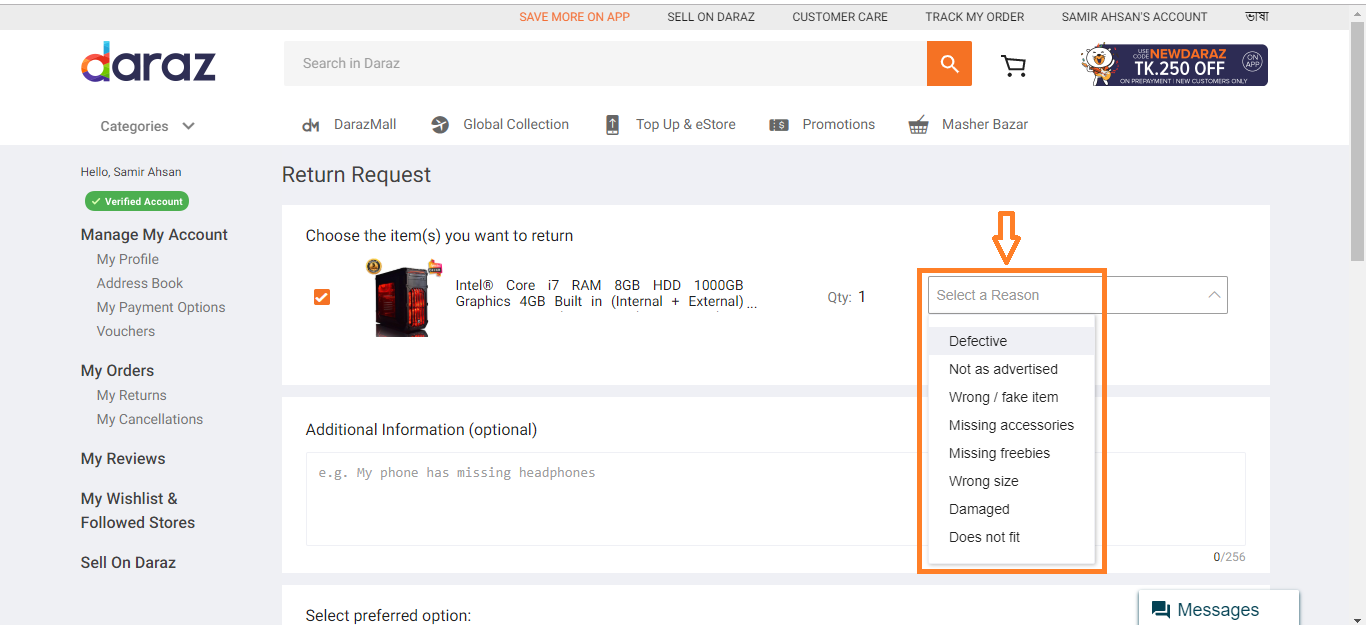The height and width of the screenshot is (625, 1366).
Task: Open the Messages chat button
Action: (x=1218, y=609)
